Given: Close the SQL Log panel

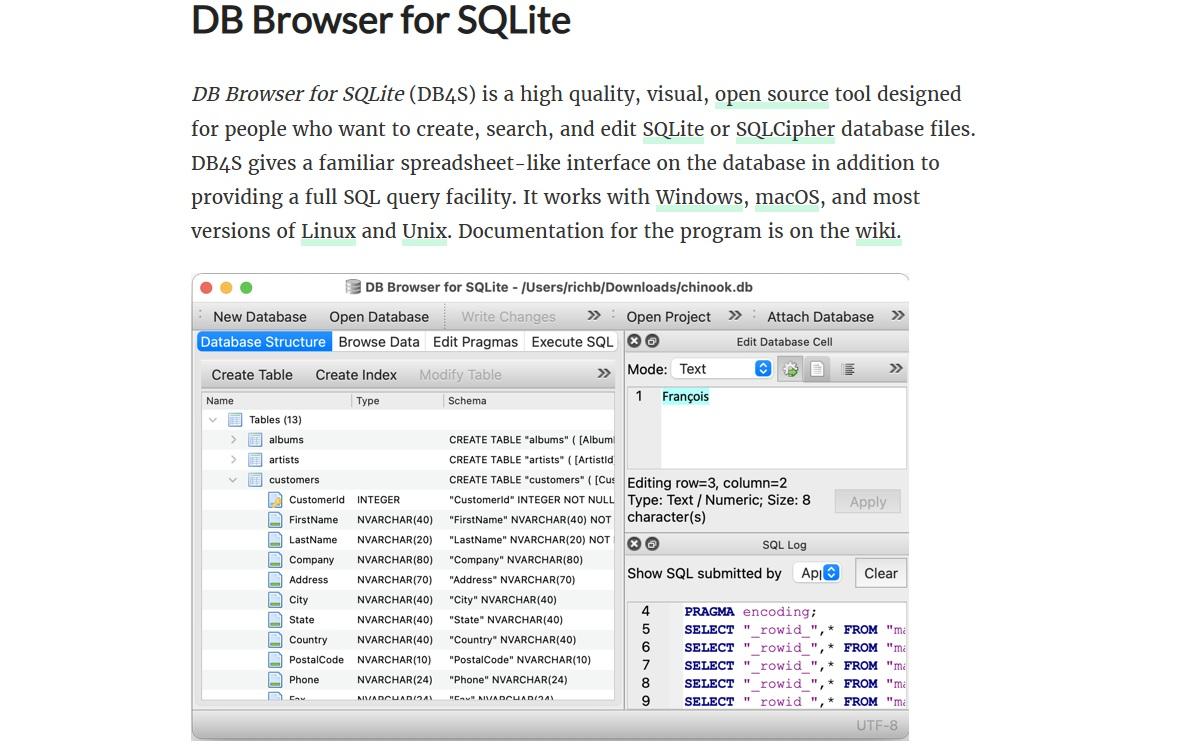Looking at the screenshot, I should (x=634, y=544).
